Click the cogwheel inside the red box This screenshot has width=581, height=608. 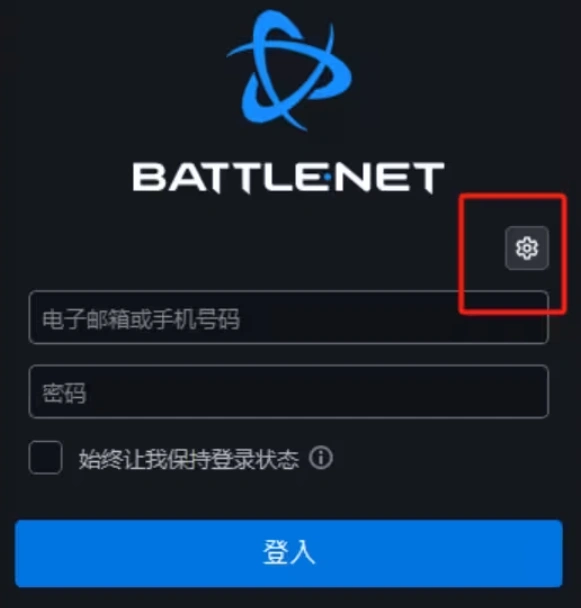pyautogui.click(x=527, y=248)
